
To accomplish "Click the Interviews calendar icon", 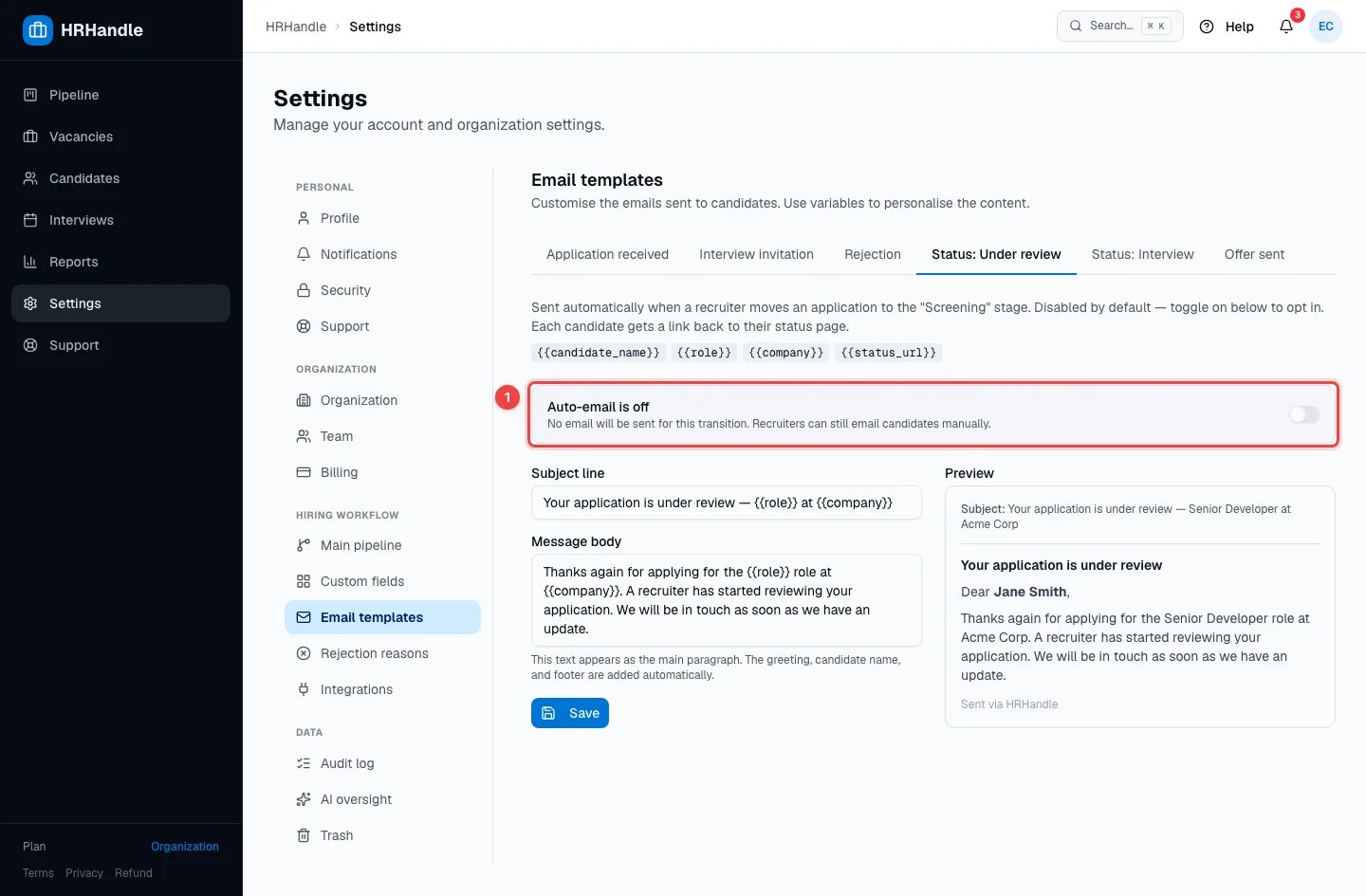I will [30, 220].
